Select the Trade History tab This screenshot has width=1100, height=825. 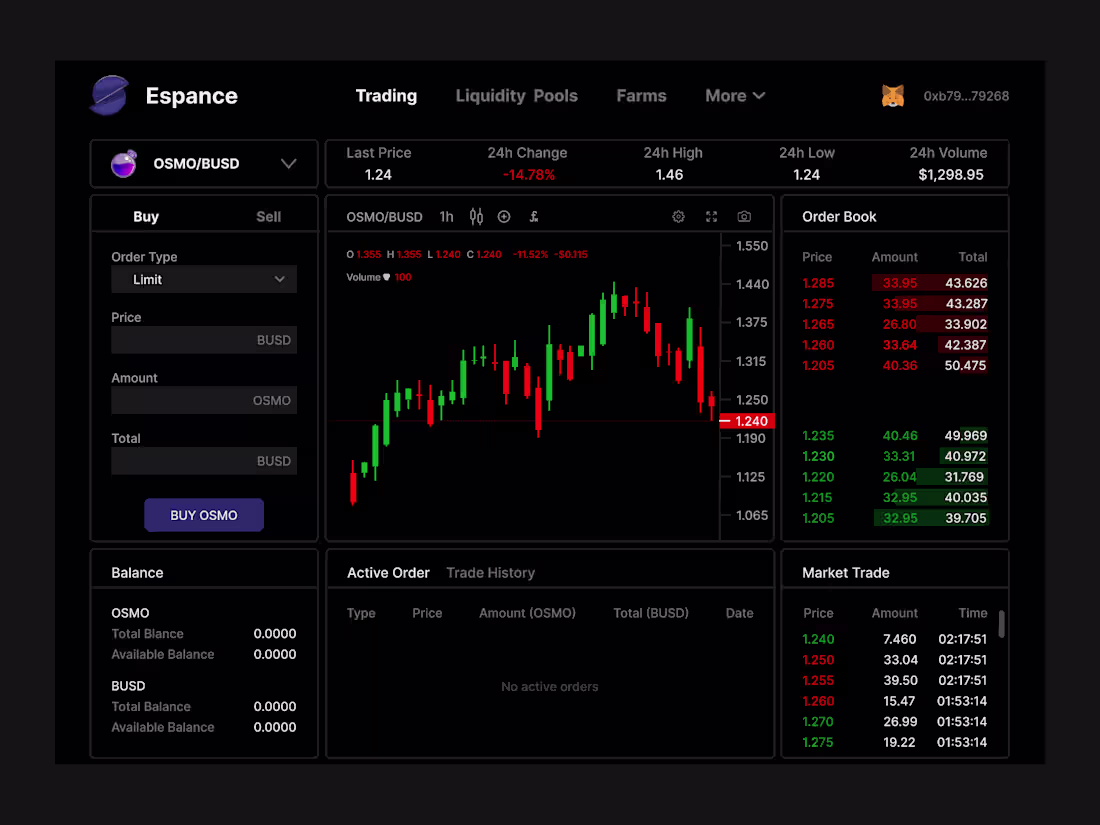click(490, 573)
